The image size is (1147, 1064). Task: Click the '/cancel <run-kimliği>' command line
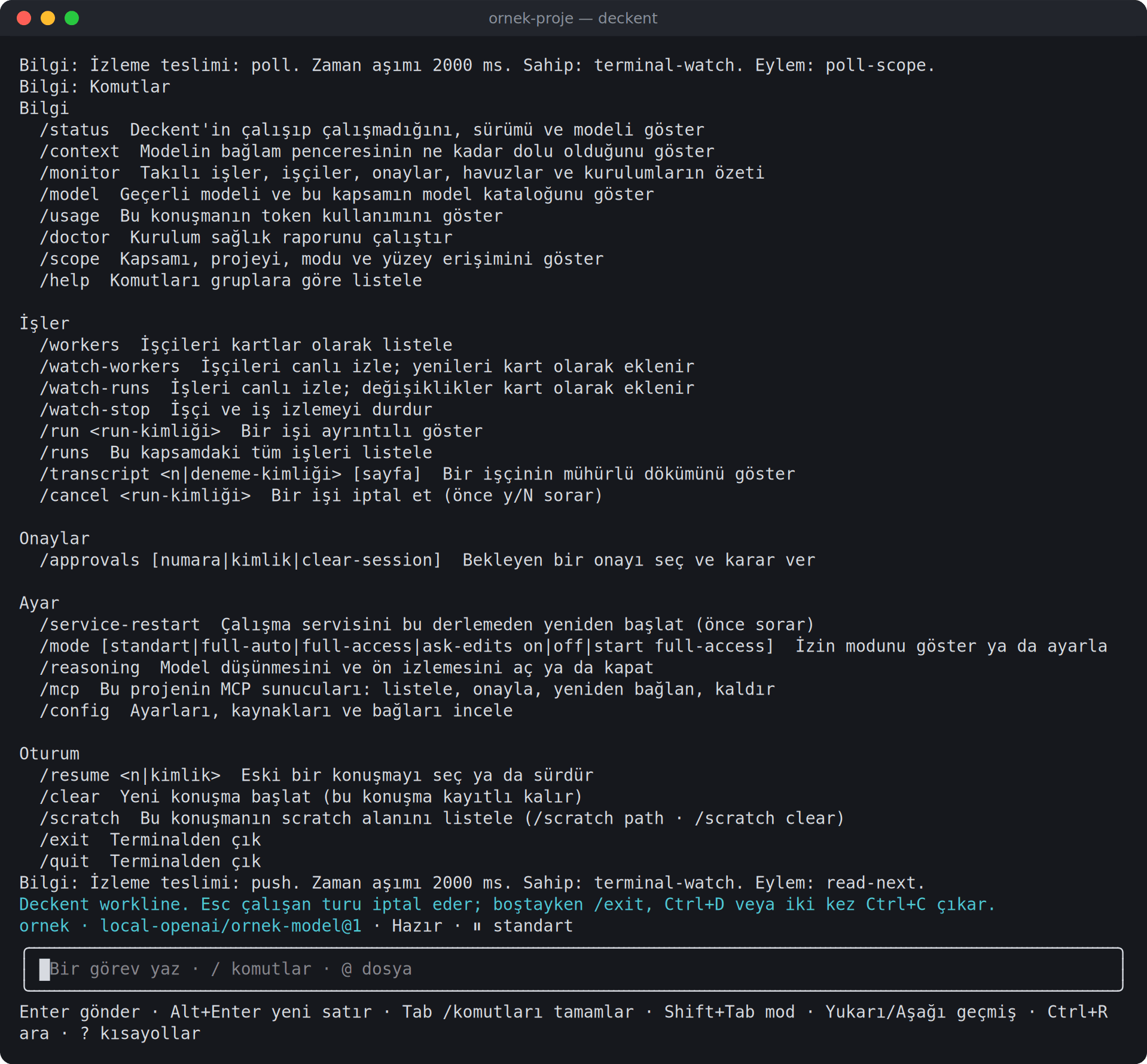coord(321,496)
